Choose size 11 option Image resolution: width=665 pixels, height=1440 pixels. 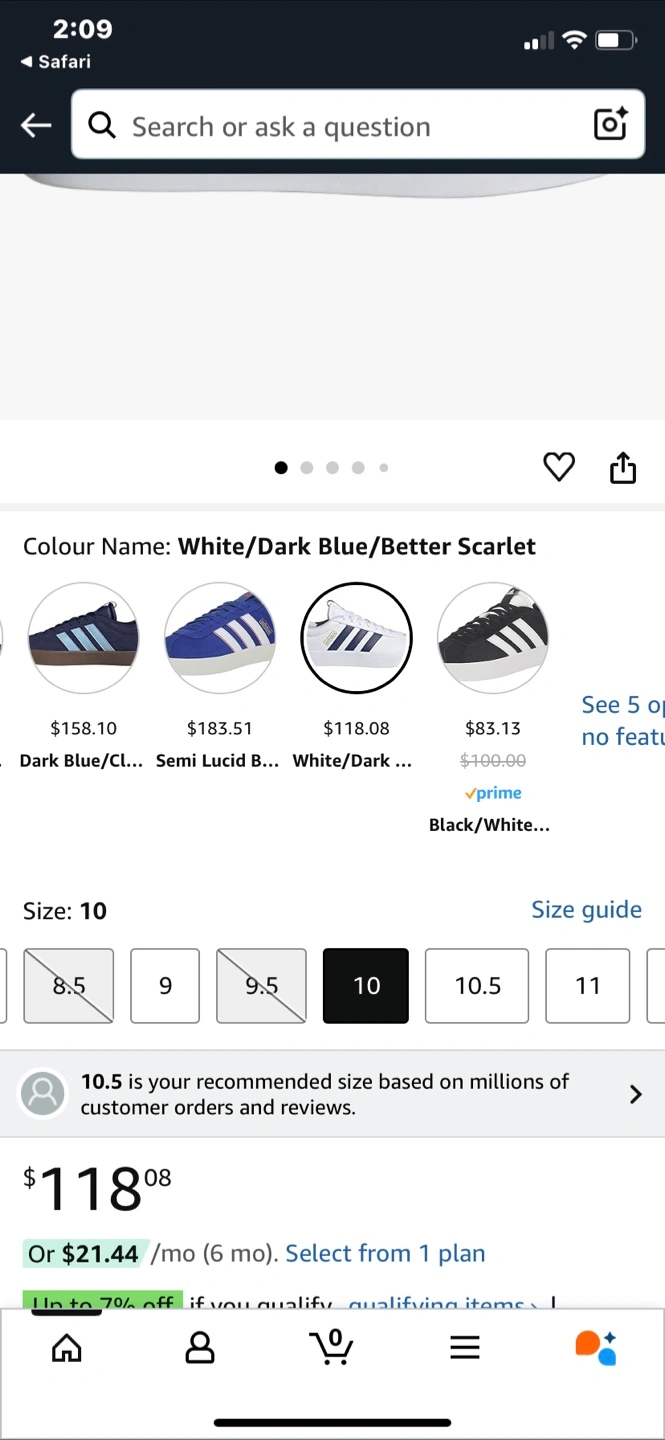pyautogui.click(x=588, y=986)
